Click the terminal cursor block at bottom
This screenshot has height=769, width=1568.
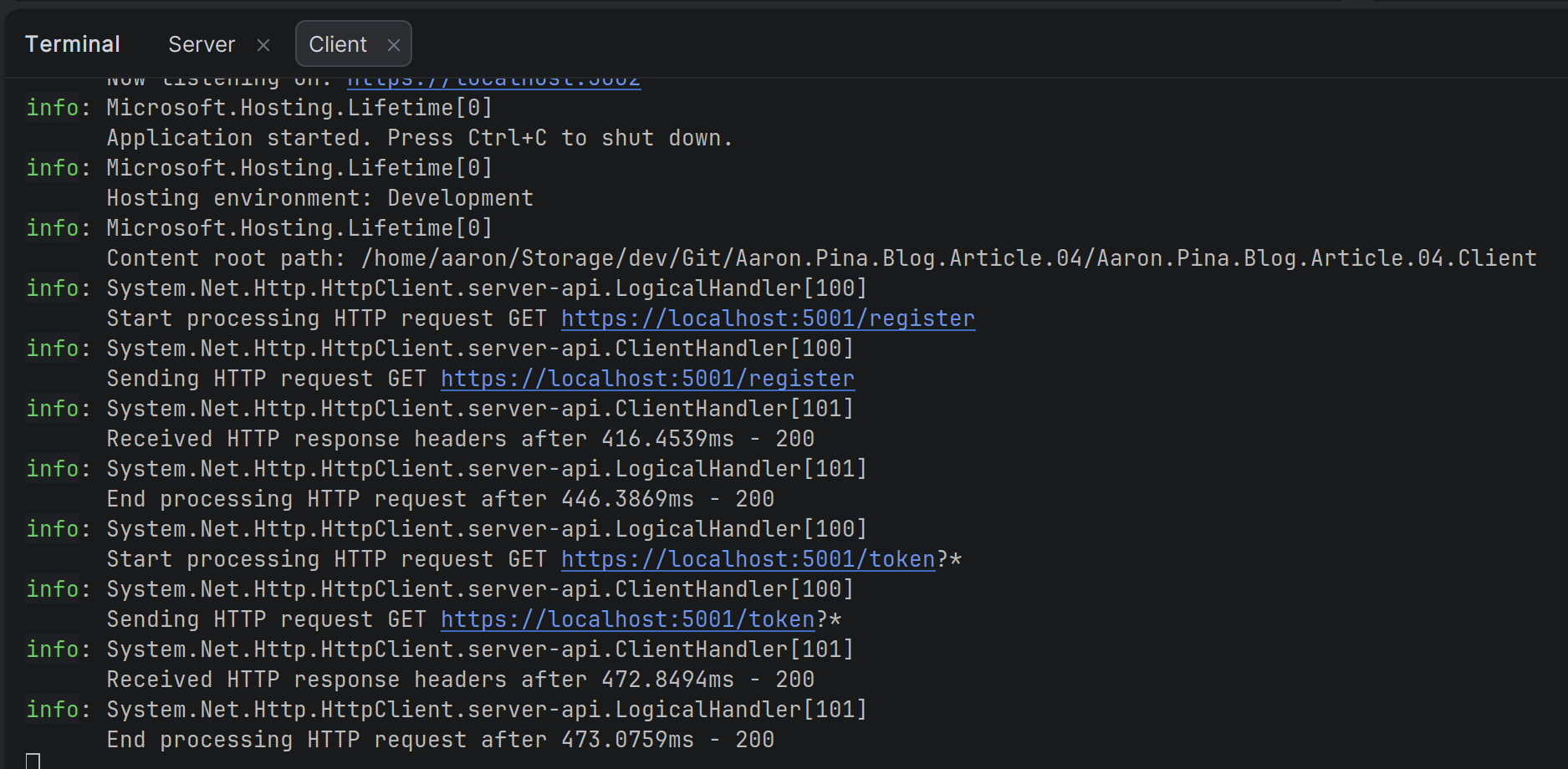[x=33, y=761]
